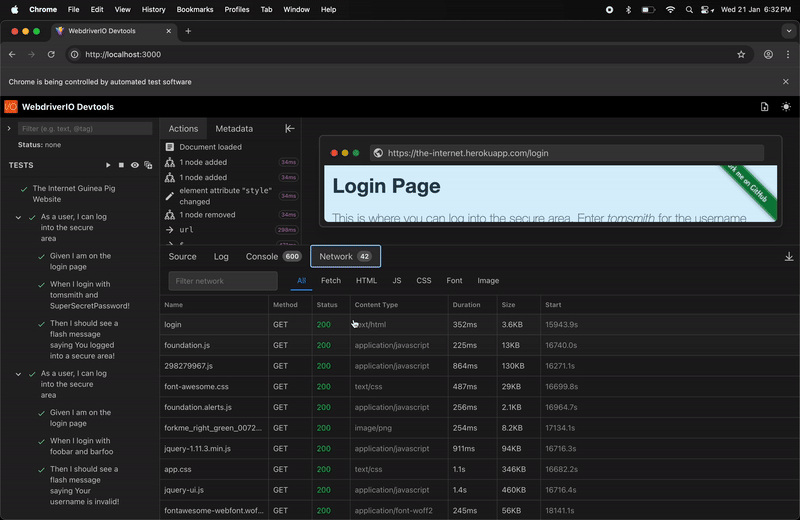Click the file import icon in header

765,107
